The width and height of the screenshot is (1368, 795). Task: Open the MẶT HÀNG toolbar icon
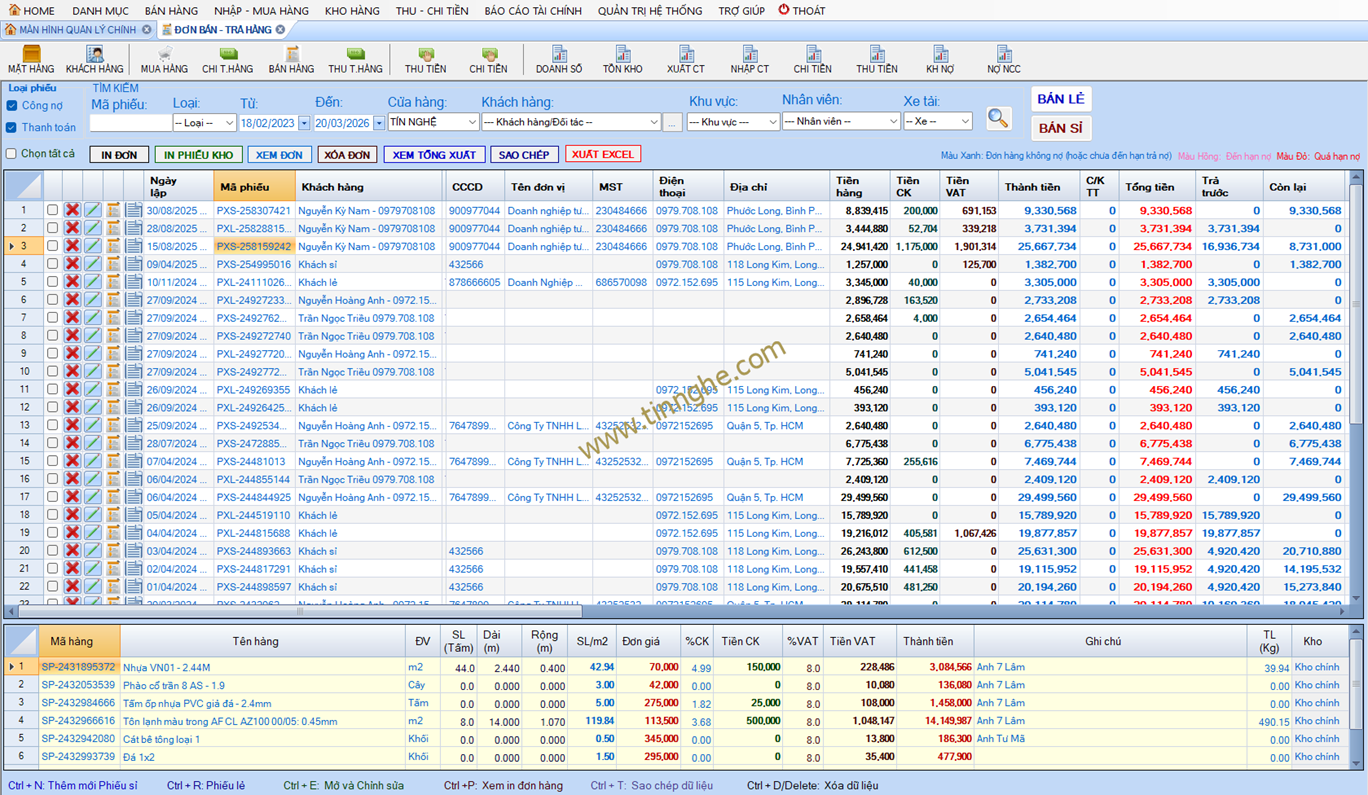pyautogui.click(x=31, y=59)
